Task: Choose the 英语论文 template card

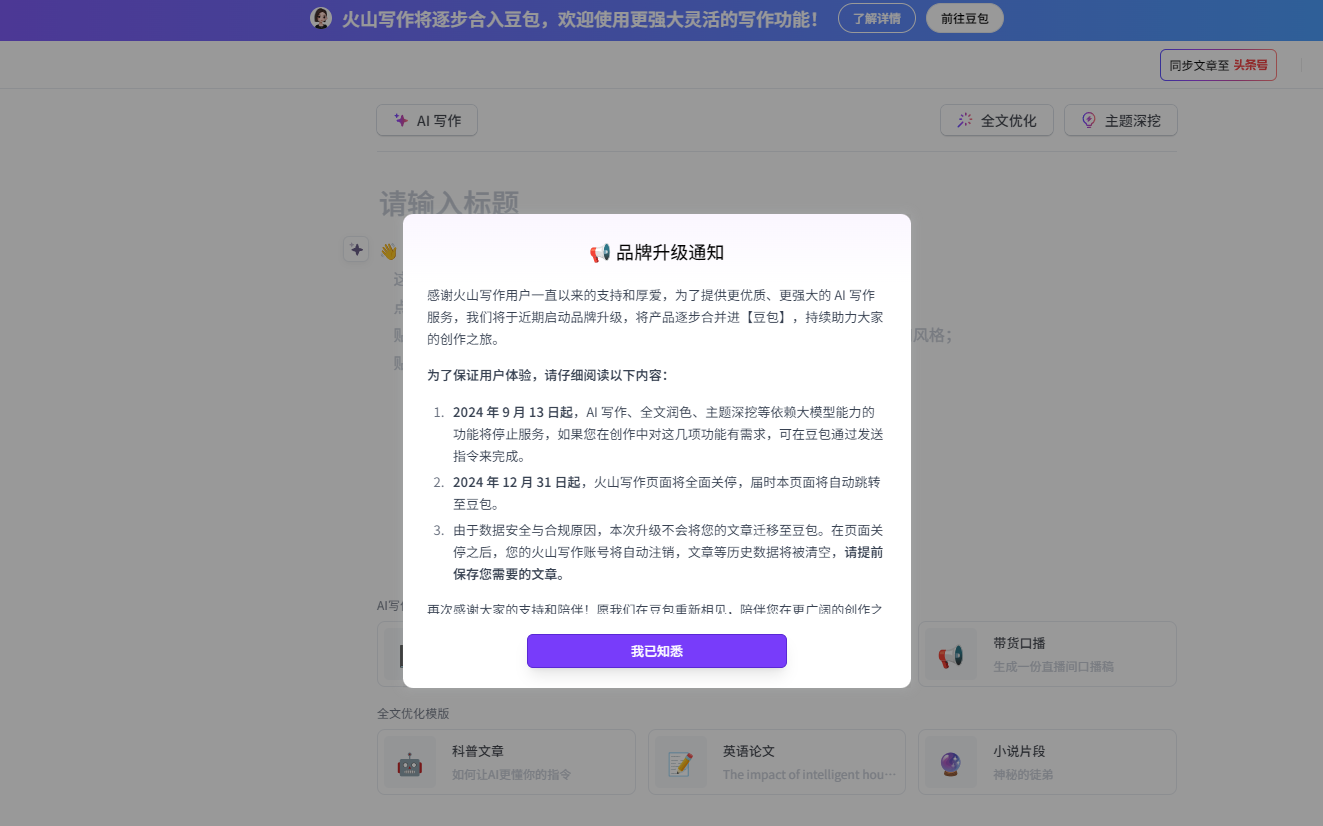Action: pyautogui.click(x=777, y=762)
